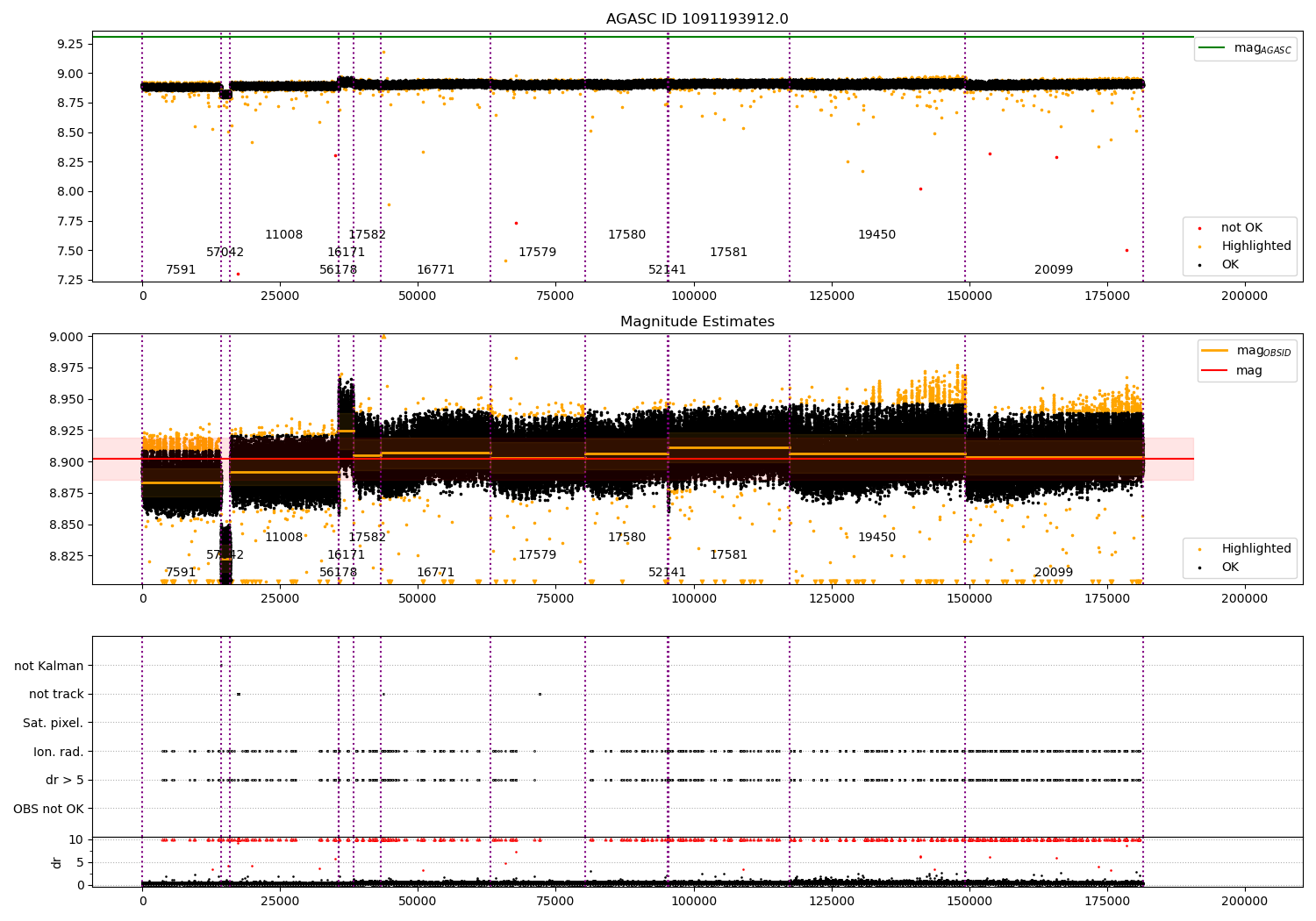This screenshot has width=1316, height=921.
Task: Click the 9.000 y-axis tick label
Action: click(67, 337)
